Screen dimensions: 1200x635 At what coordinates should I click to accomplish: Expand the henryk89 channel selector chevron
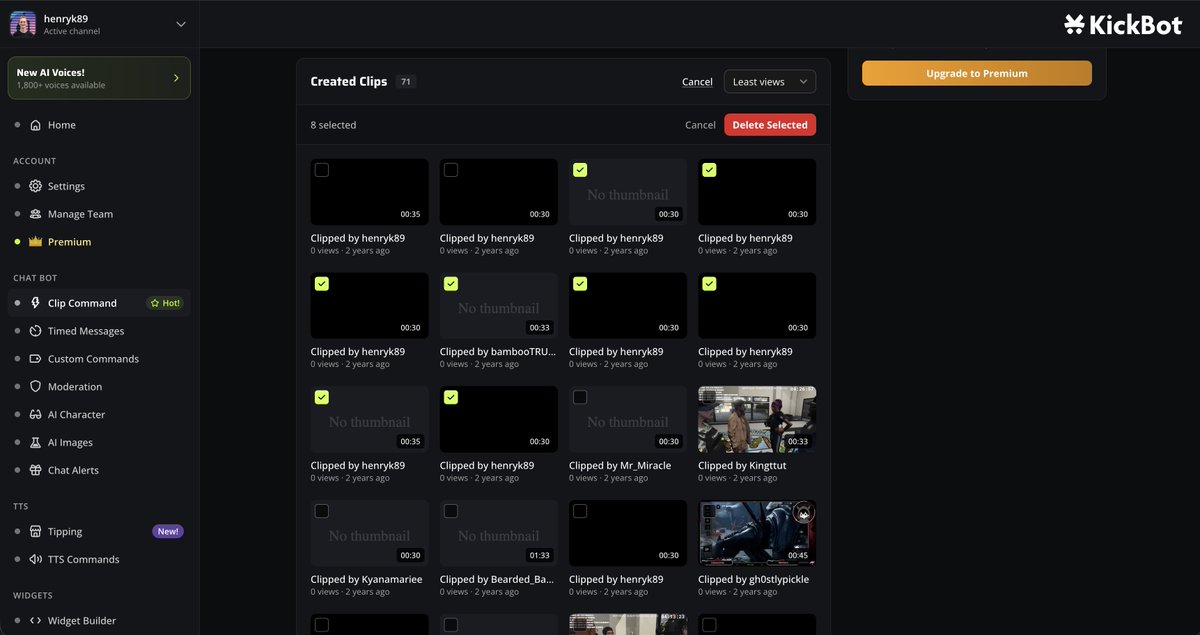[x=181, y=24]
